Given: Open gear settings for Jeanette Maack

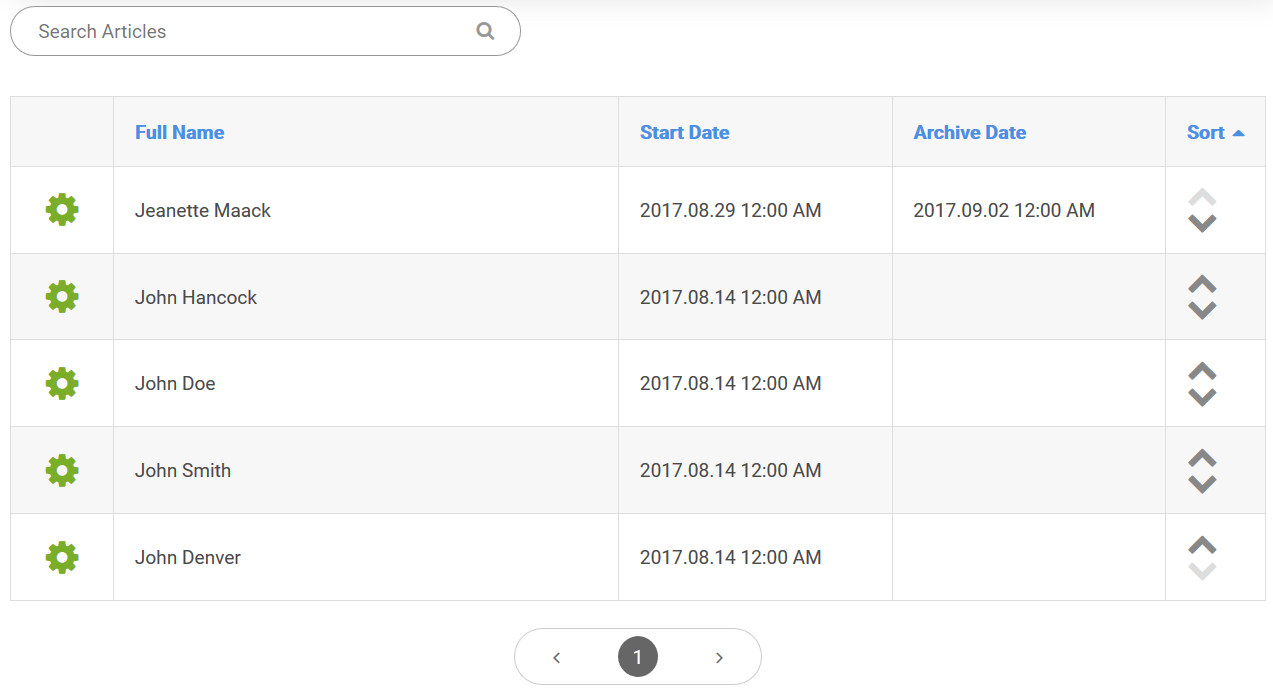Looking at the screenshot, I should [x=62, y=210].
